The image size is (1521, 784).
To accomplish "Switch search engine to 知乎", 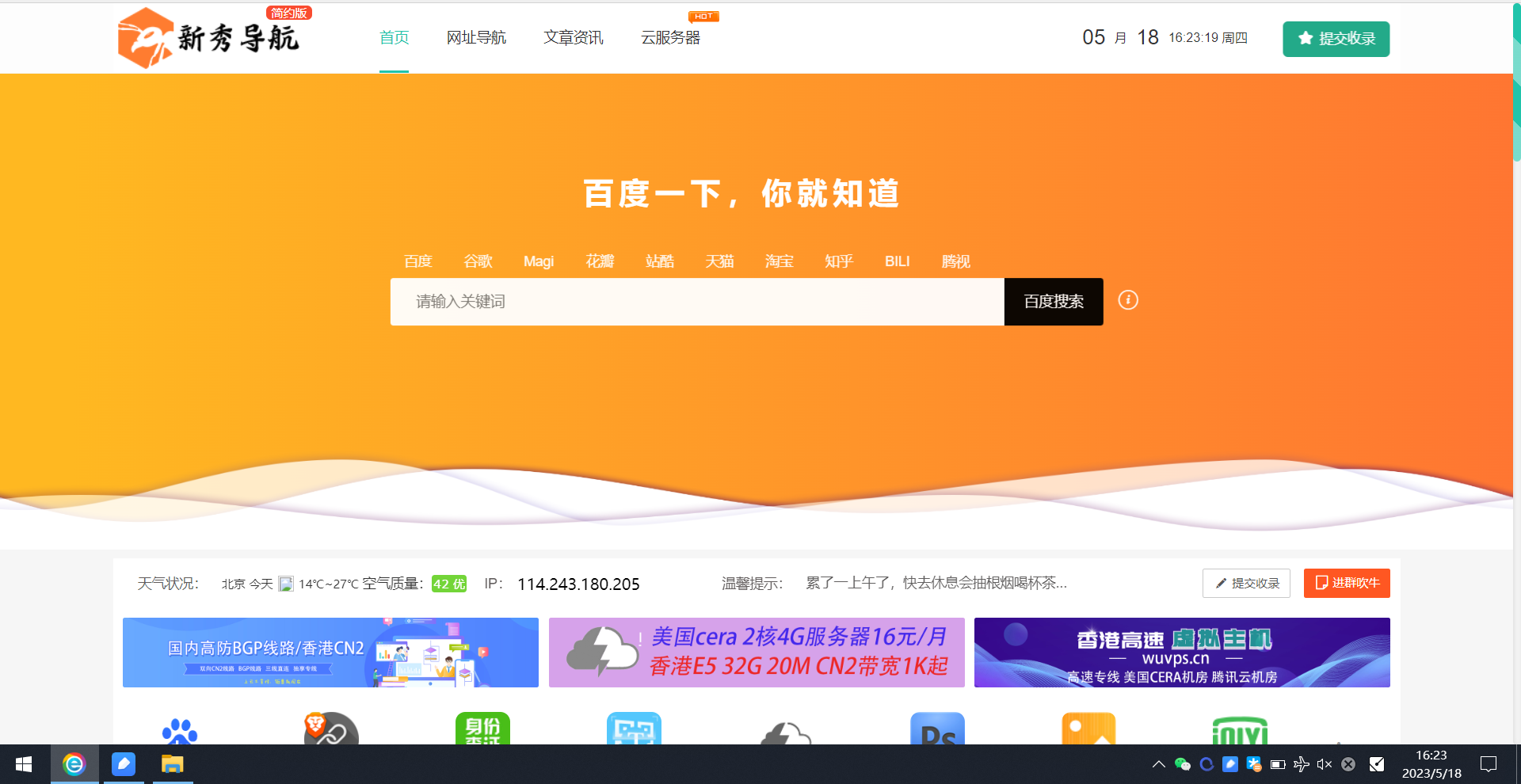I will (x=838, y=261).
